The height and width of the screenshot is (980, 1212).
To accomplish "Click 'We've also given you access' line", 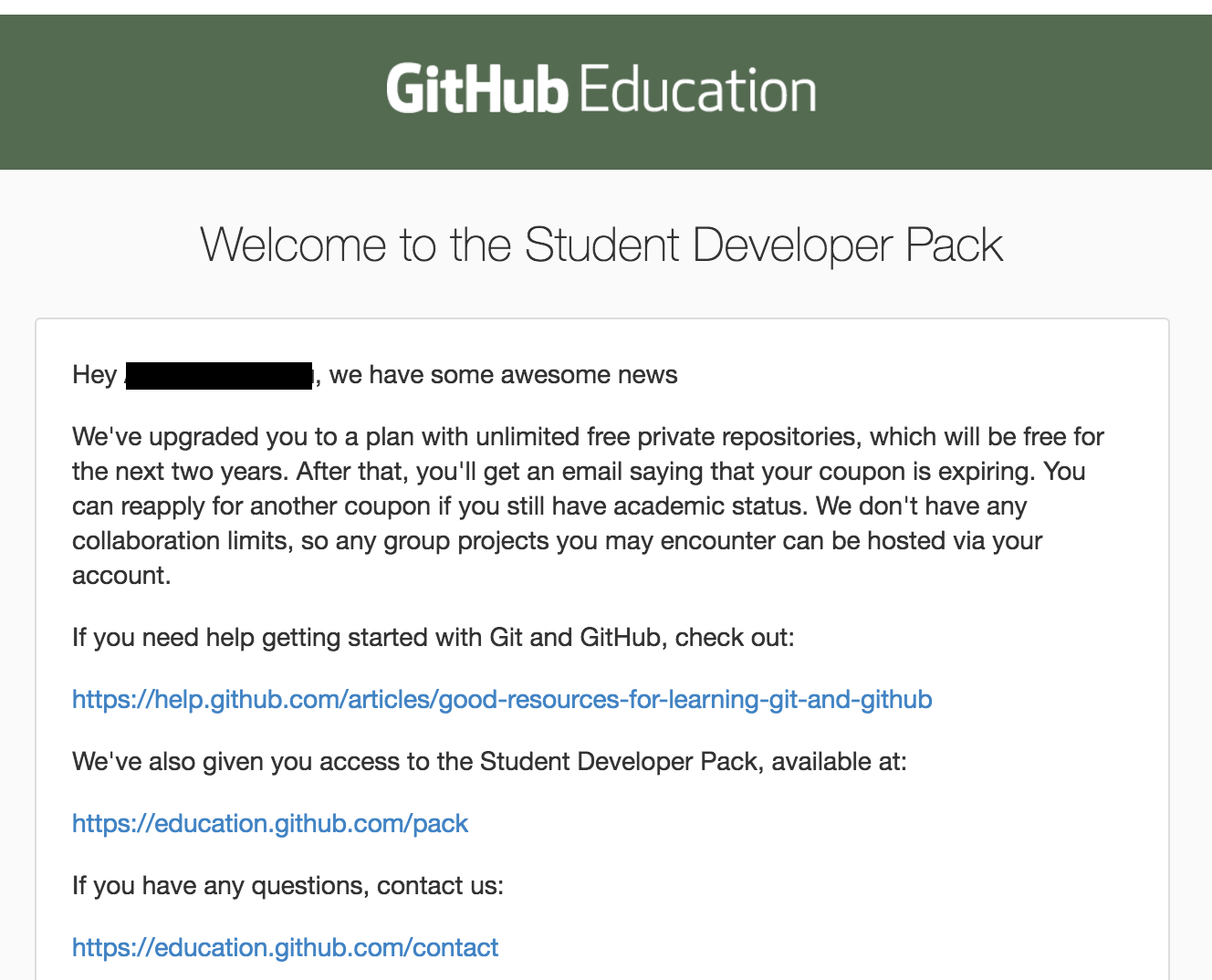I will click(490, 762).
